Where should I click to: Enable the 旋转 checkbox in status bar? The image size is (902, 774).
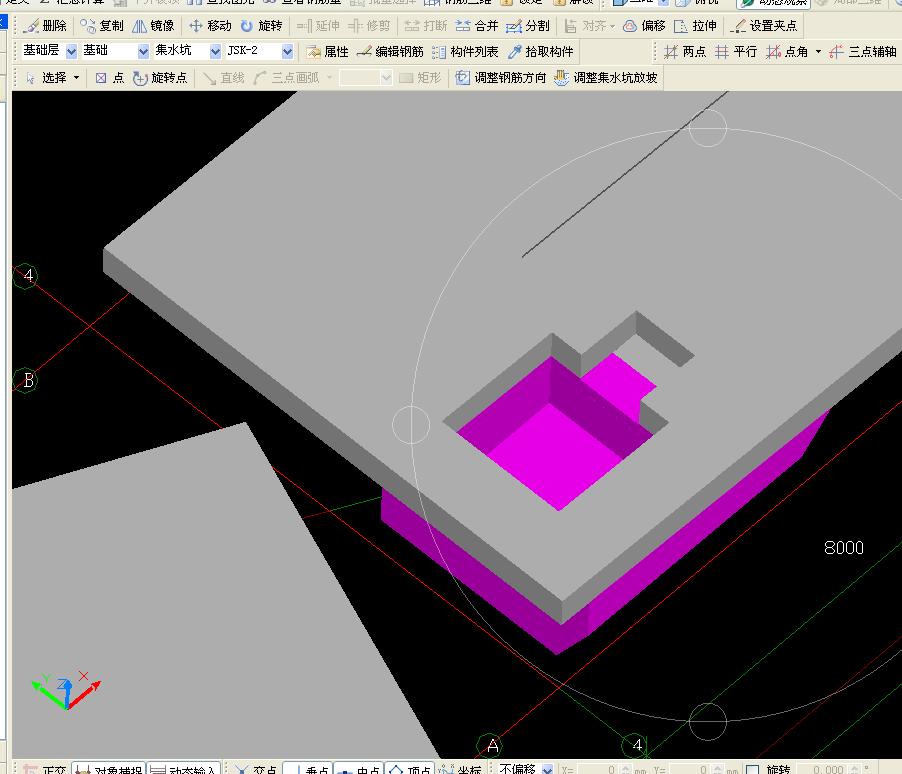753,769
